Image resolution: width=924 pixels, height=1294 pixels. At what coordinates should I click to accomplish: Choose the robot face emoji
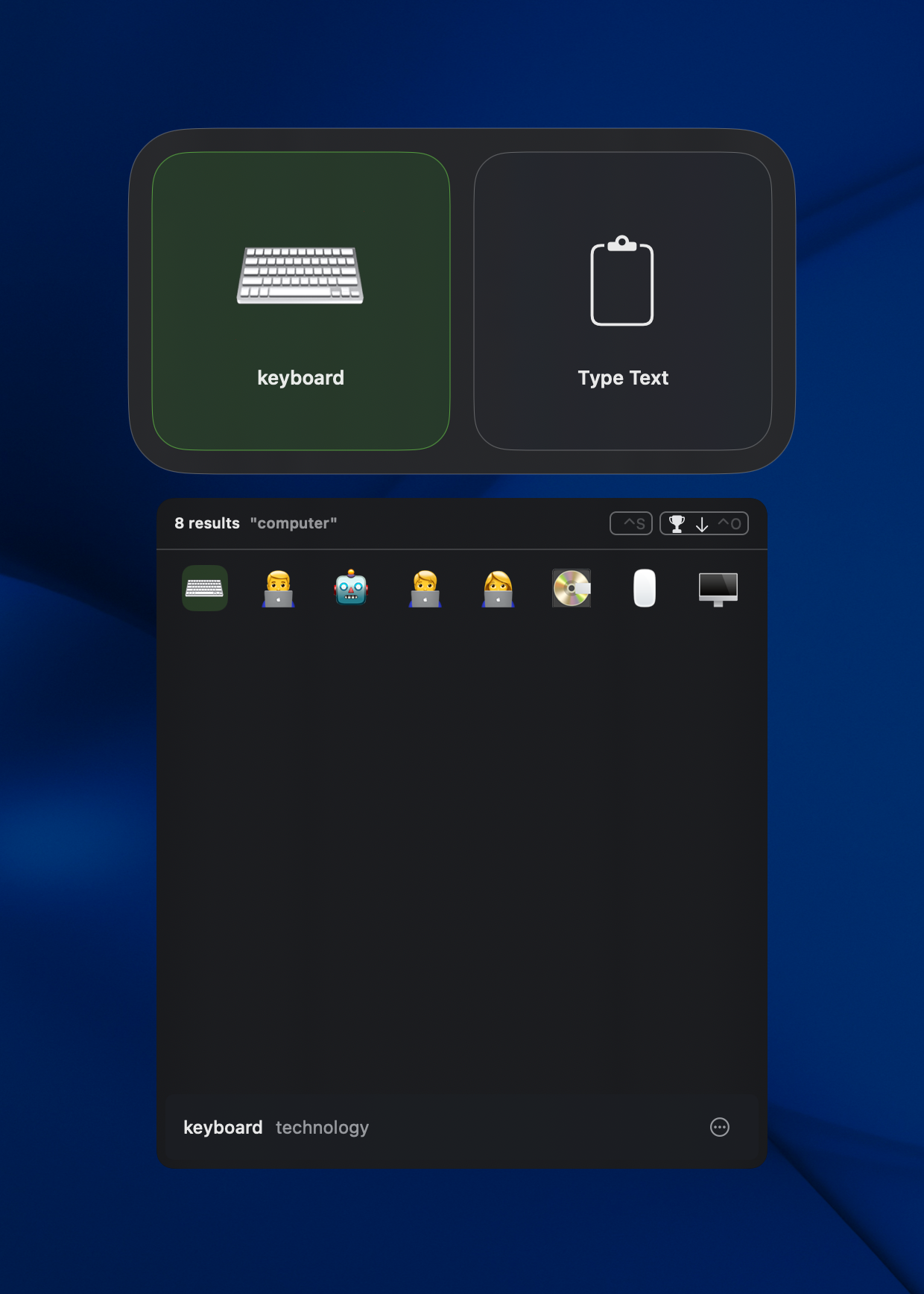click(x=351, y=588)
